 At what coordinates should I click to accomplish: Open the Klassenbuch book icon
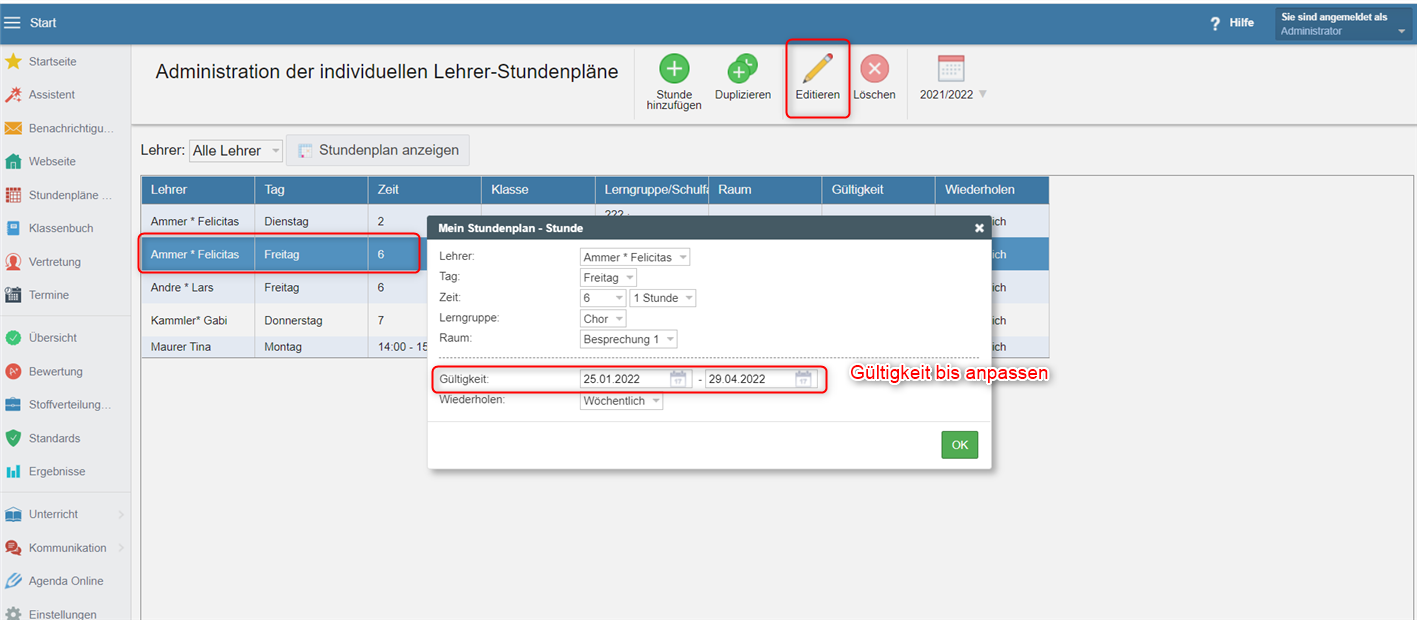point(13,228)
